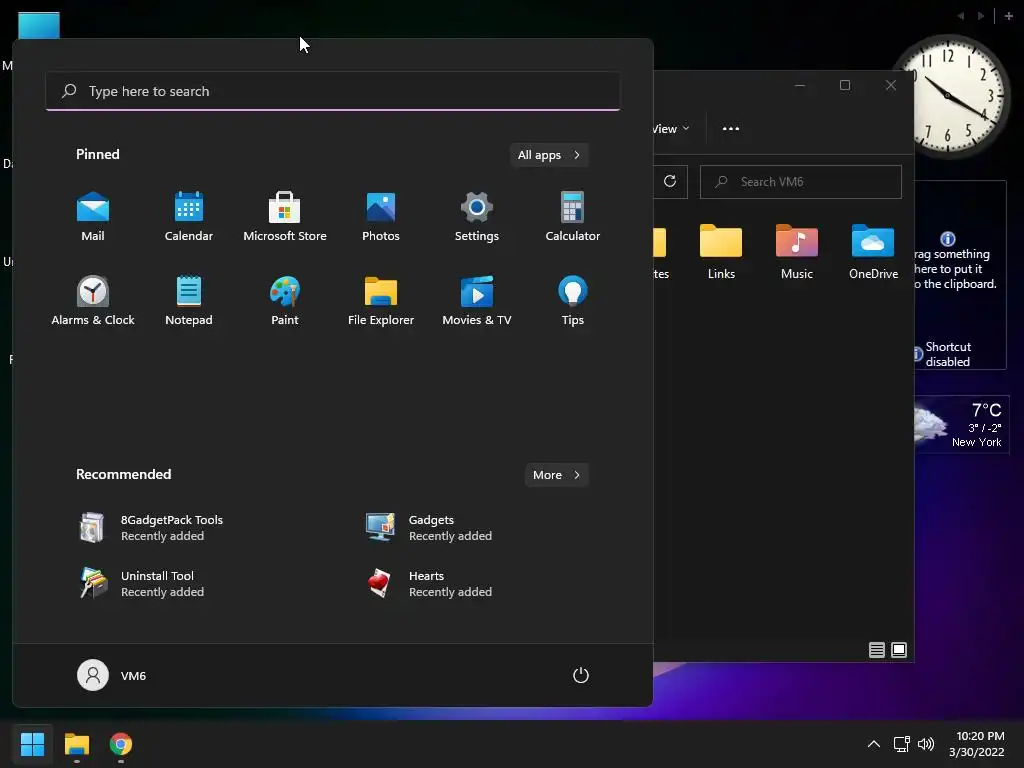Select the Links folder in File Explorer
This screenshot has height=768, width=1024.
click(721, 252)
